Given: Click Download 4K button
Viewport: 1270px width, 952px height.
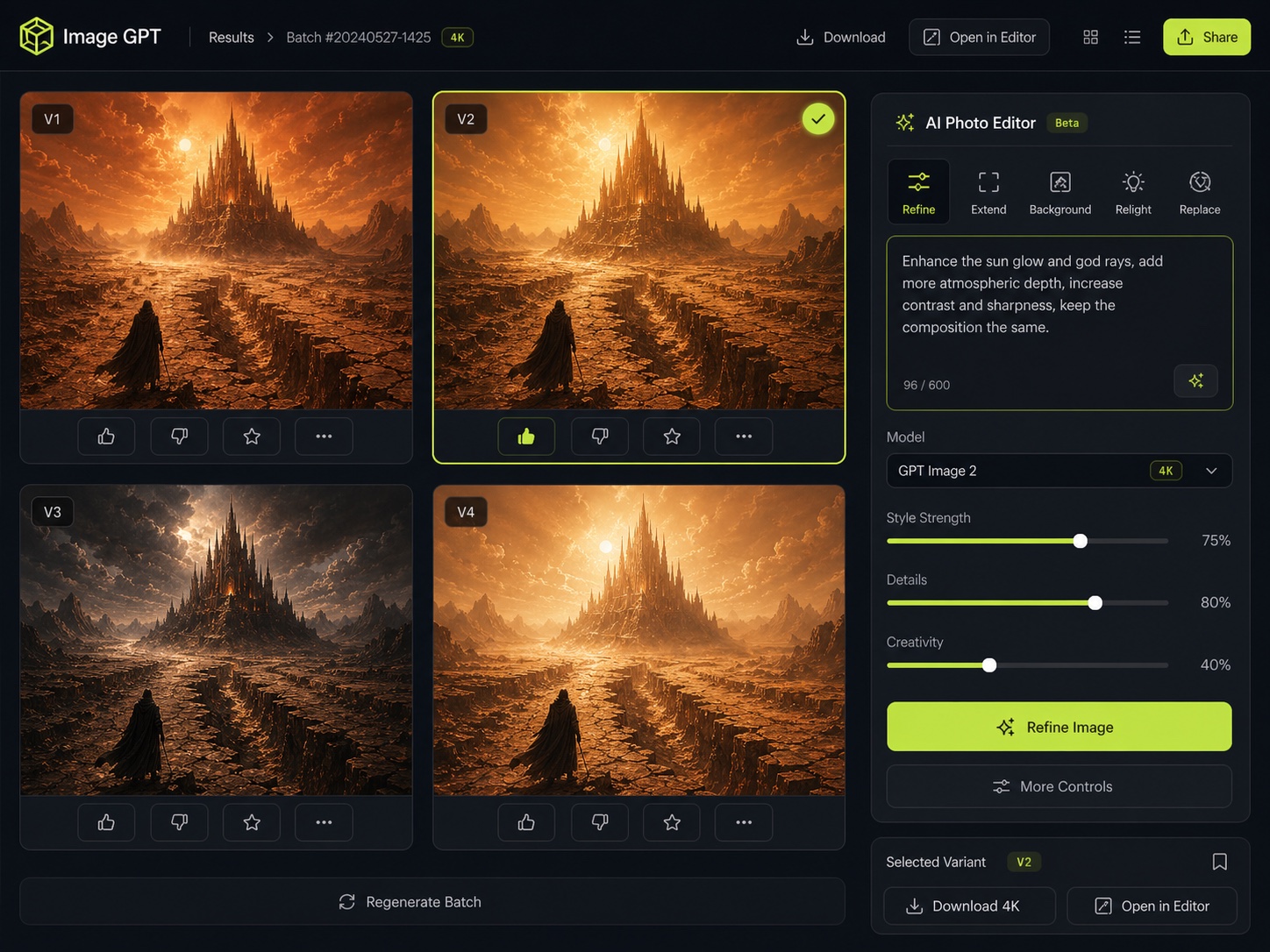Looking at the screenshot, I should coord(969,906).
